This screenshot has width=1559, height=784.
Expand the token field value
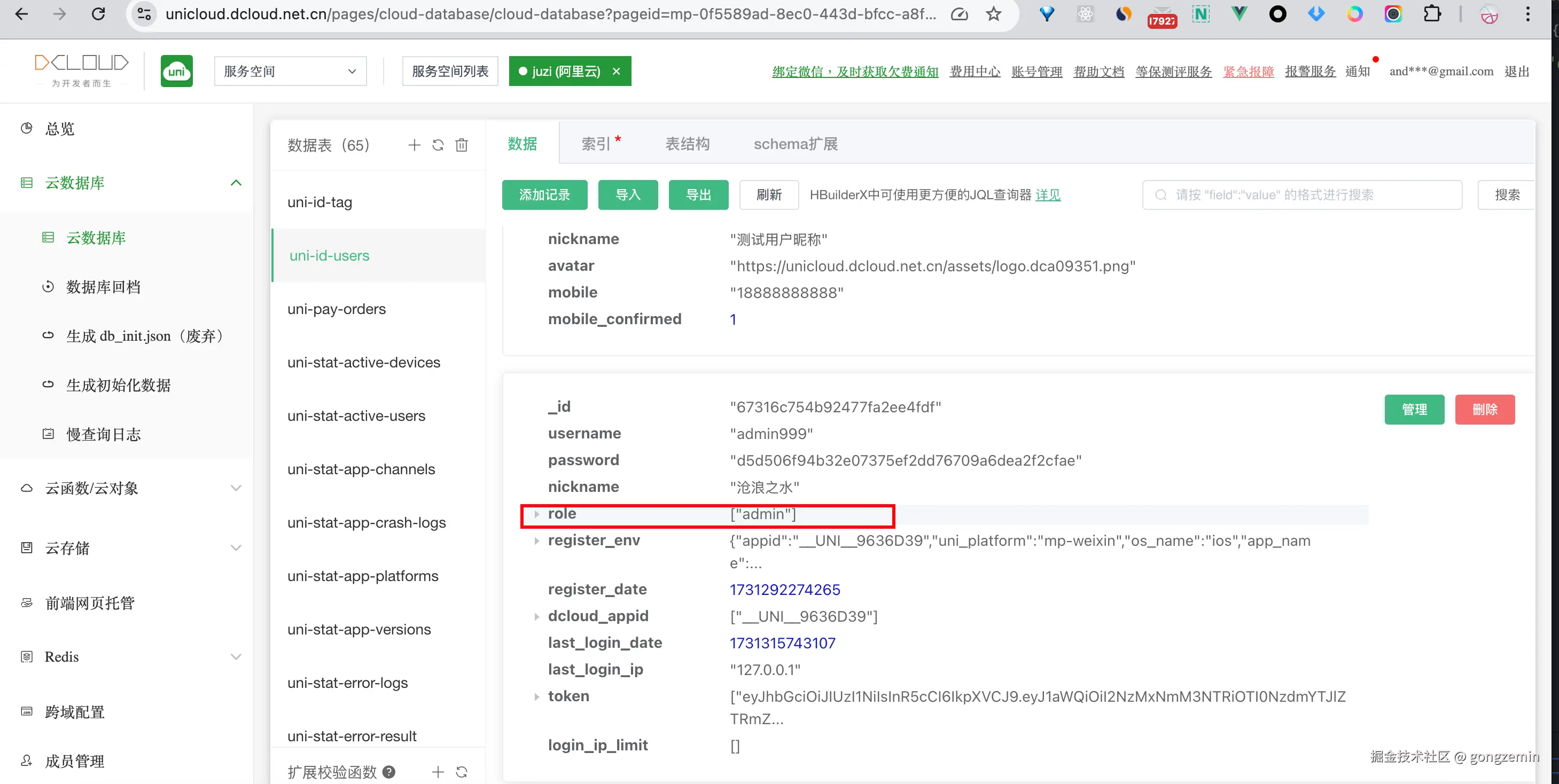pos(537,697)
